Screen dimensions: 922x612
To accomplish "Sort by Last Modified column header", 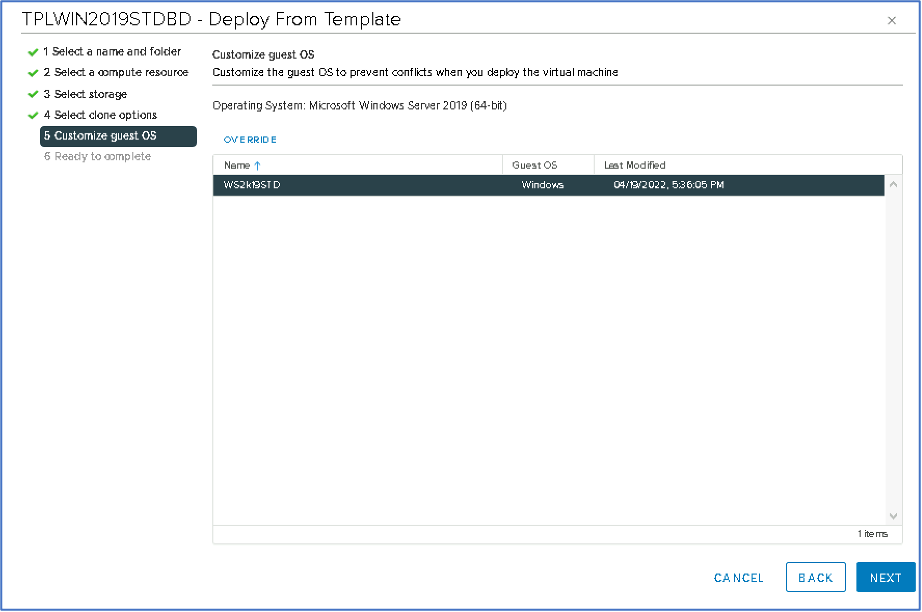I will pos(634,165).
